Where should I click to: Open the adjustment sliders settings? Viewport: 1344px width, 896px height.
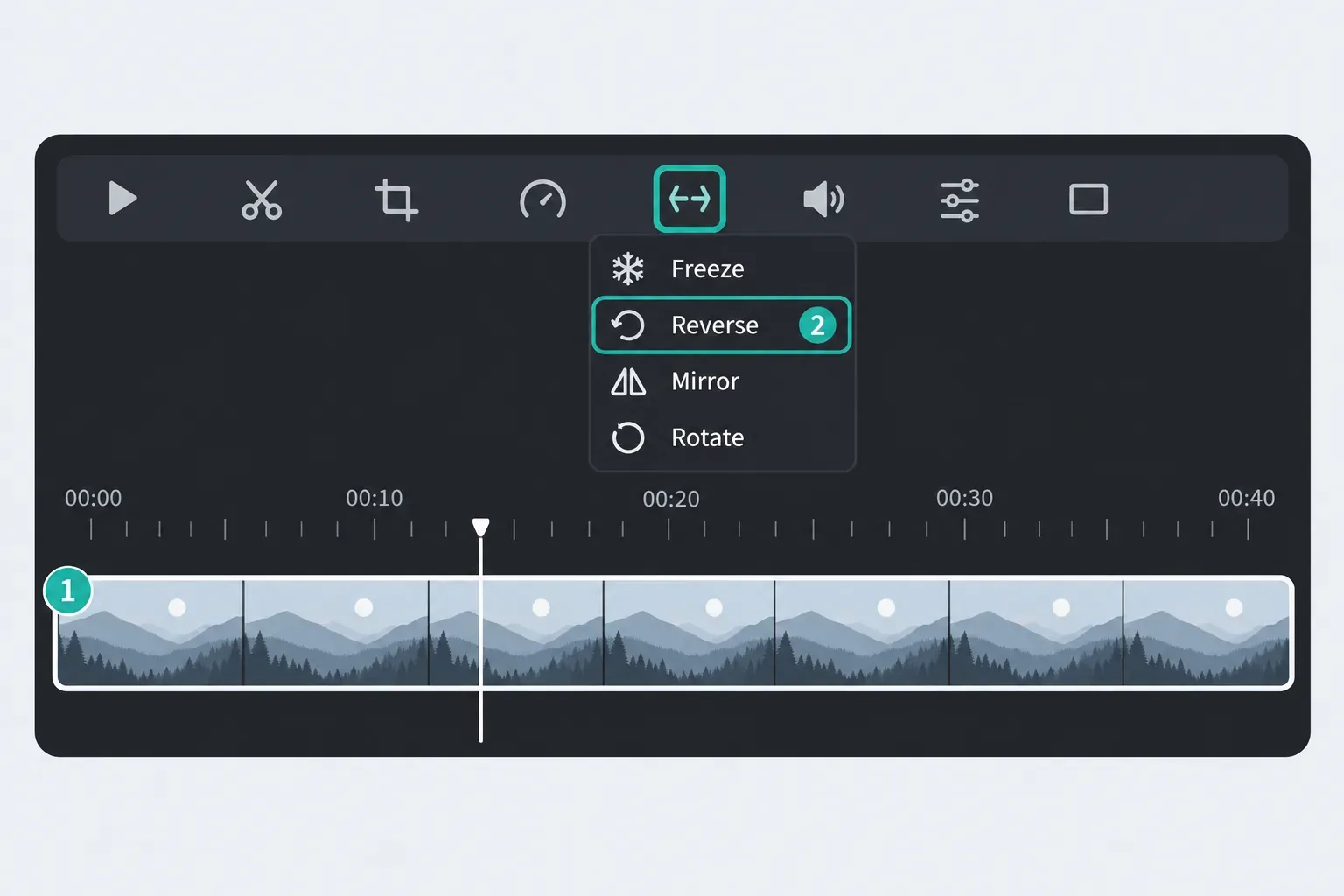click(x=960, y=199)
